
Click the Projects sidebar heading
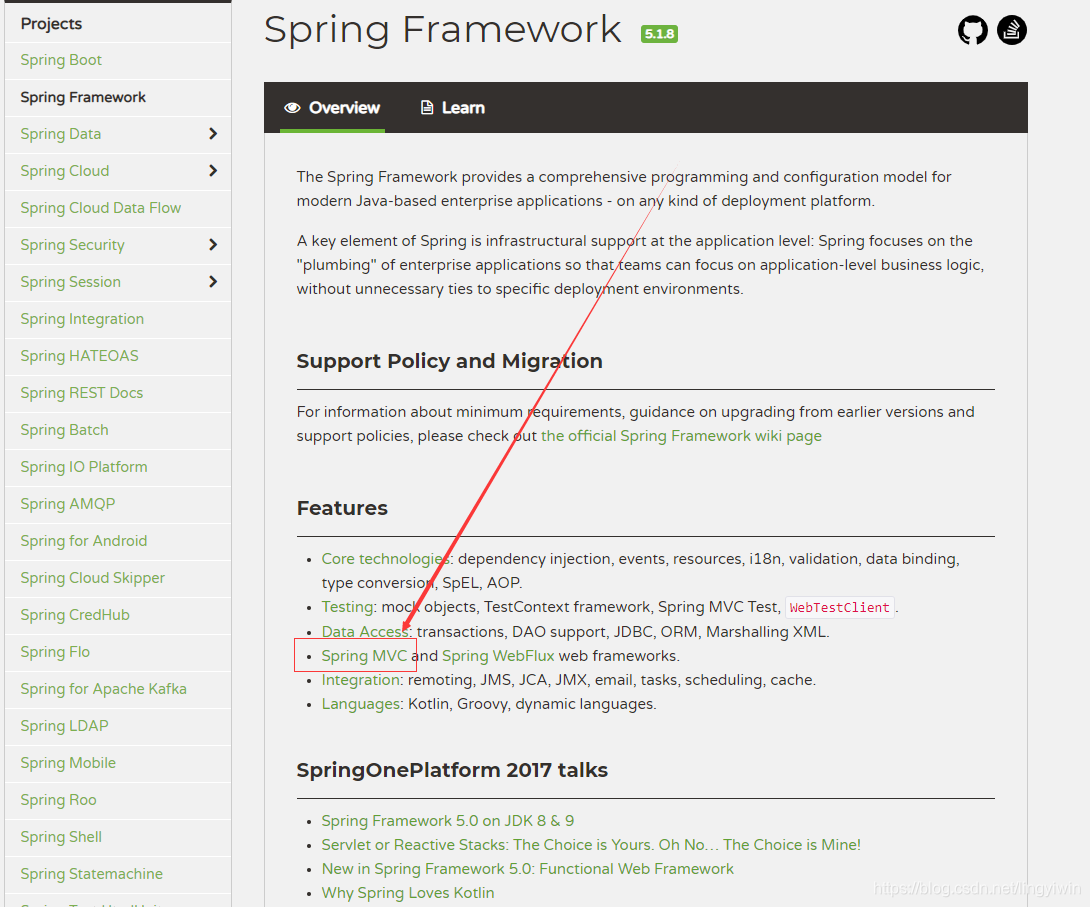[x=51, y=24]
